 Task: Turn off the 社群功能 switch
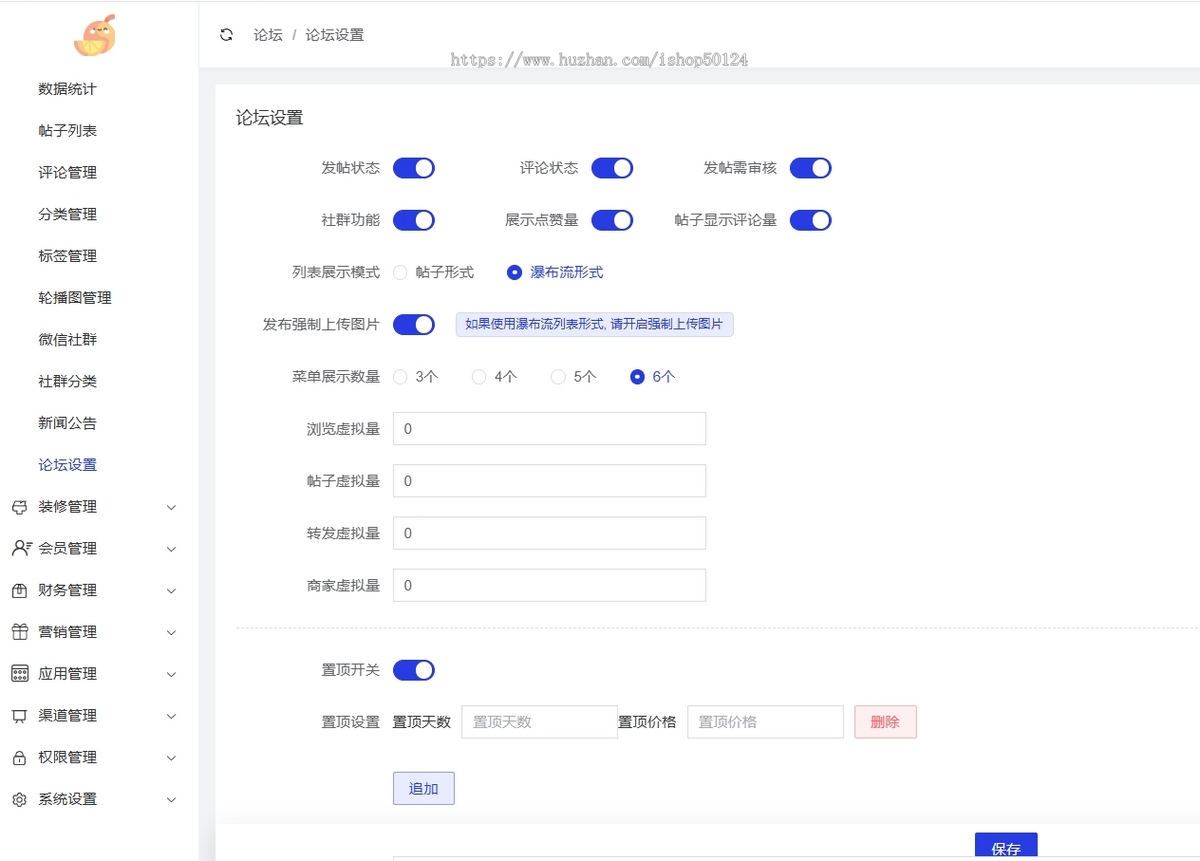click(x=414, y=220)
